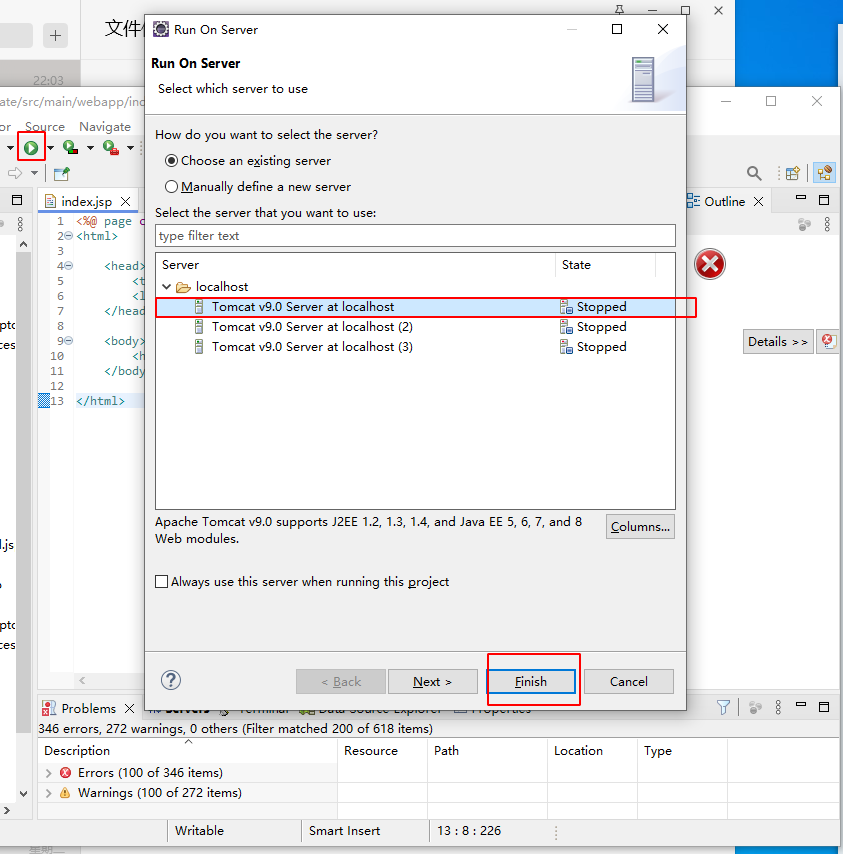Click the Run External Tools icon
The height and width of the screenshot is (854, 843).
coord(110,148)
